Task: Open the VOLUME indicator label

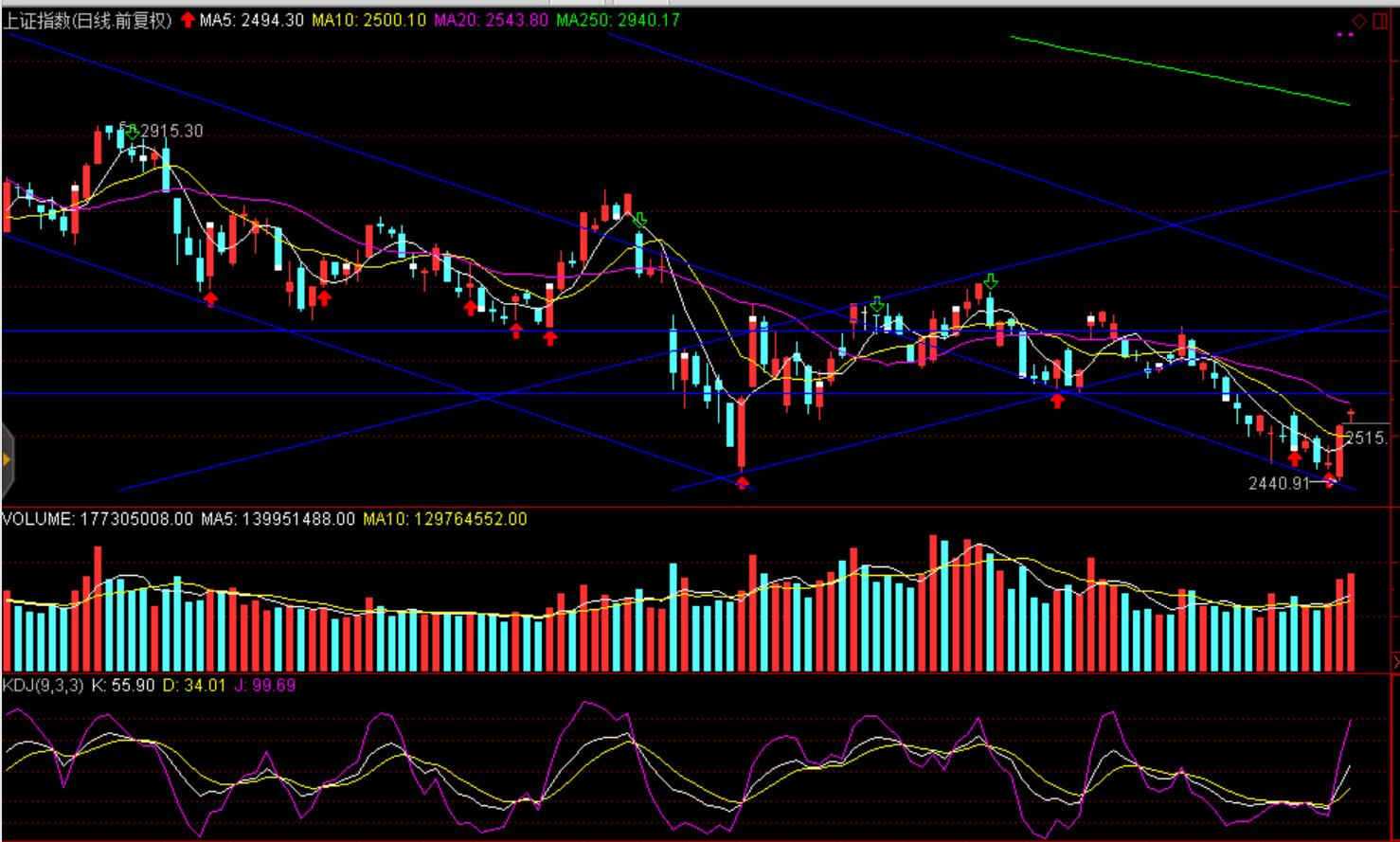Action: pyautogui.click(x=97, y=519)
